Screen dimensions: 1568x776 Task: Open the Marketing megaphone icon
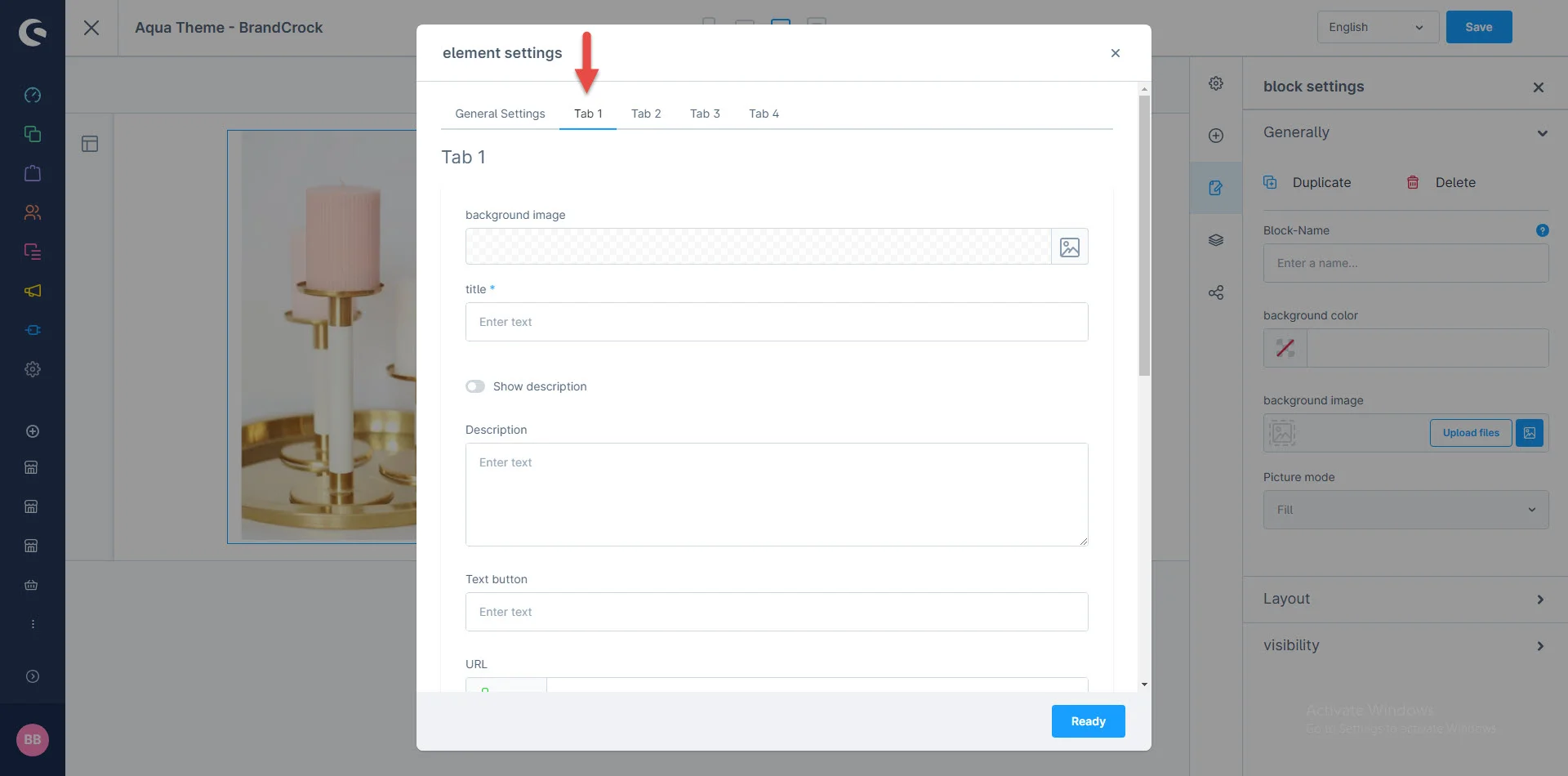click(x=33, y=291)
